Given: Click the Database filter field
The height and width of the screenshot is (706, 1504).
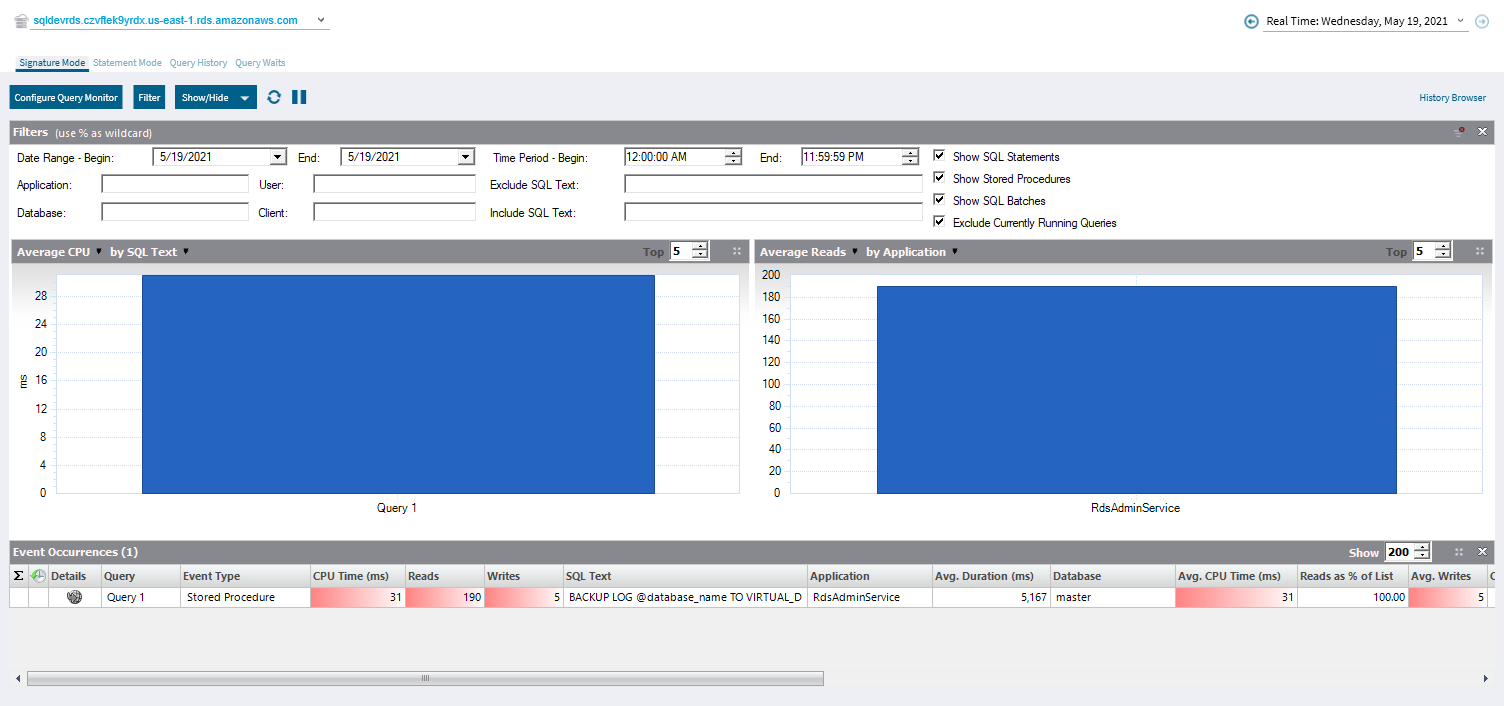Looking at the screenshot, I should pyautogui.click(x=175, y=212).
